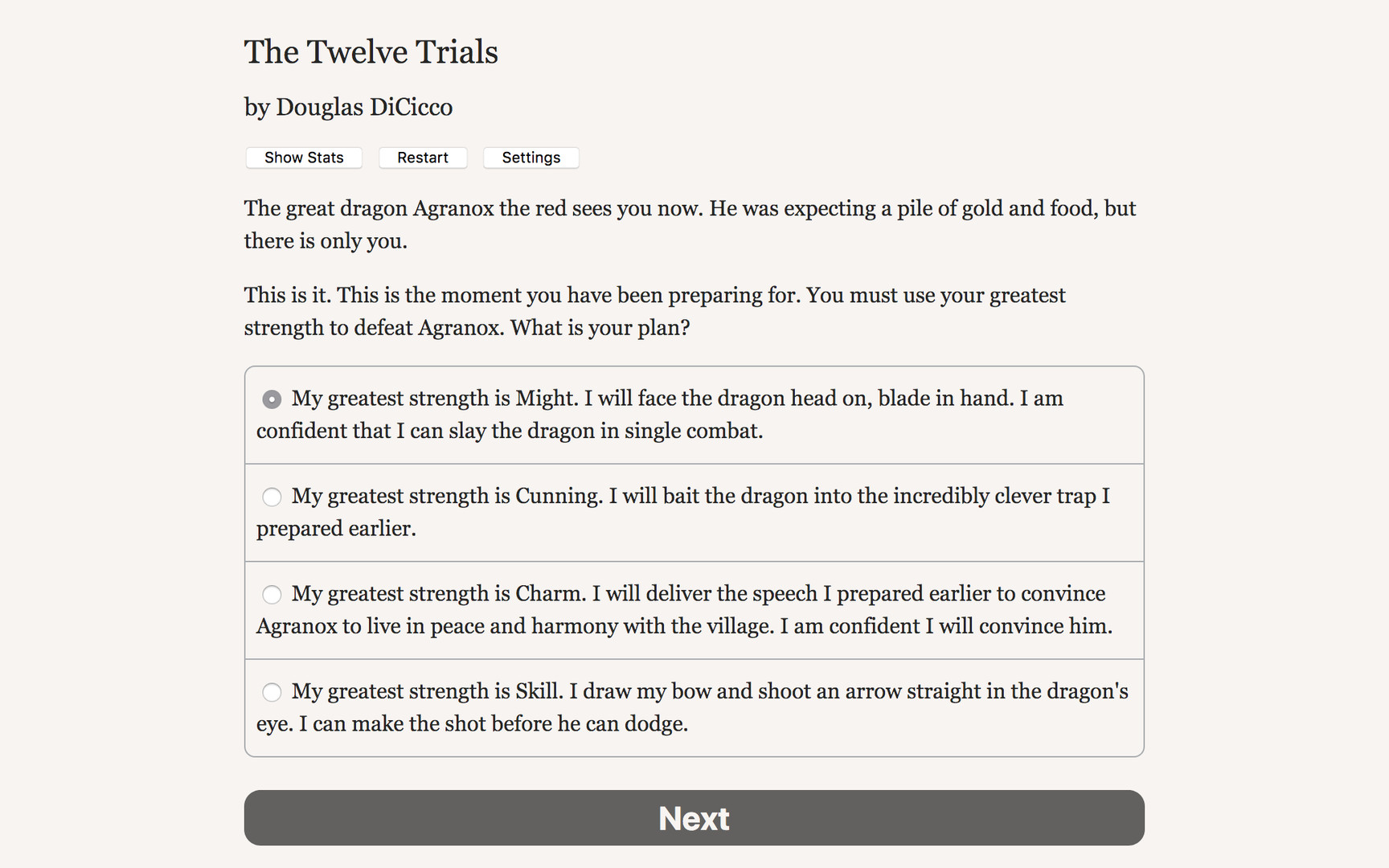1389x868 pixels.
Task: Confirm your chosen strength with Next
Action: [x=694, y=817]
